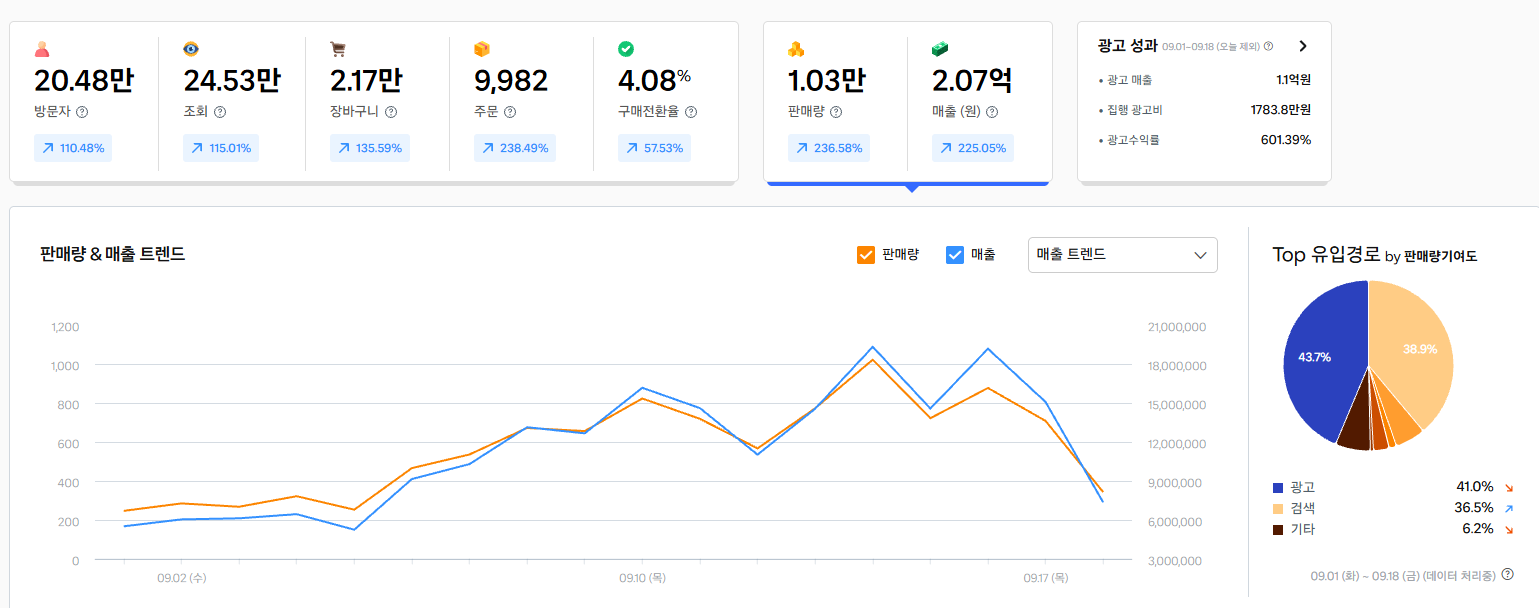Click the 기타 dark brown legend swatch

(1277, 530)
